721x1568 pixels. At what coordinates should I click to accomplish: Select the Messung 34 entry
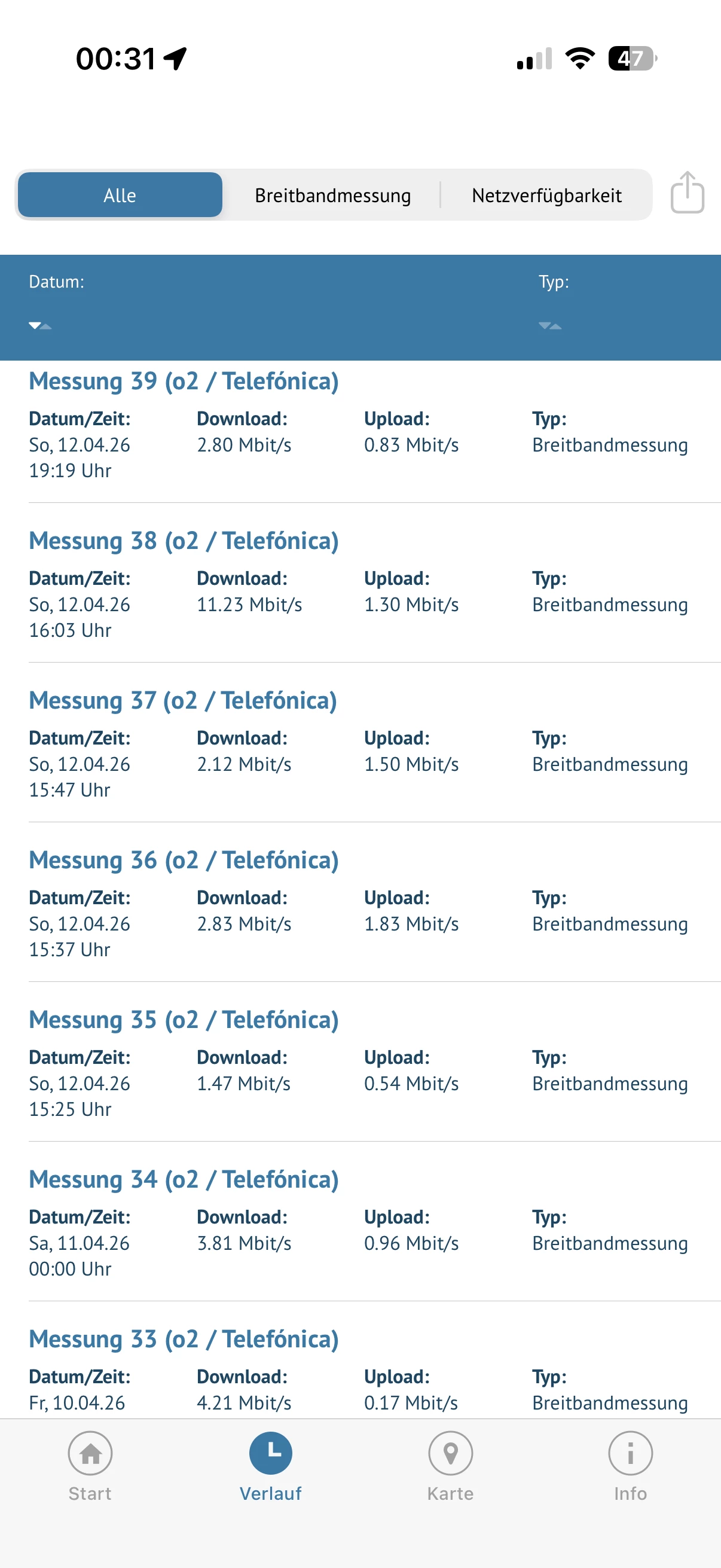(184, 1180)
